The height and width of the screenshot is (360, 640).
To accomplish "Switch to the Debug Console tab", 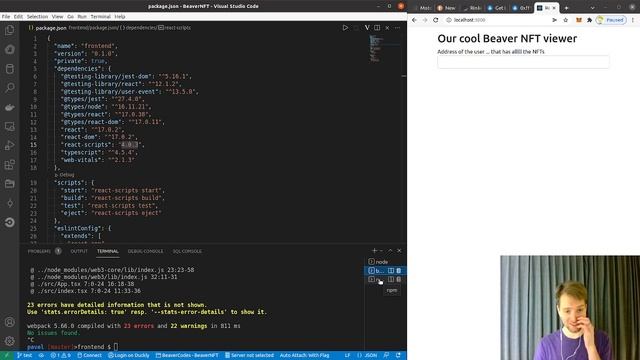I will 145,251.
